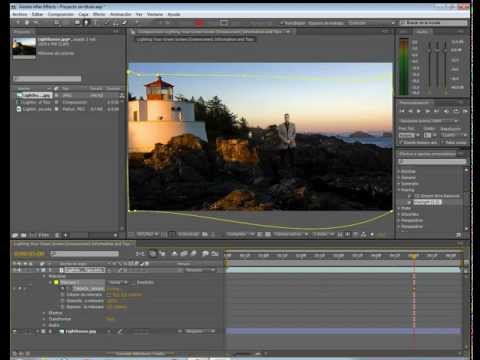Click Interpret Footage icon in Project panel
The width and height of the screenshot is (480, 360).
[15, 235]
